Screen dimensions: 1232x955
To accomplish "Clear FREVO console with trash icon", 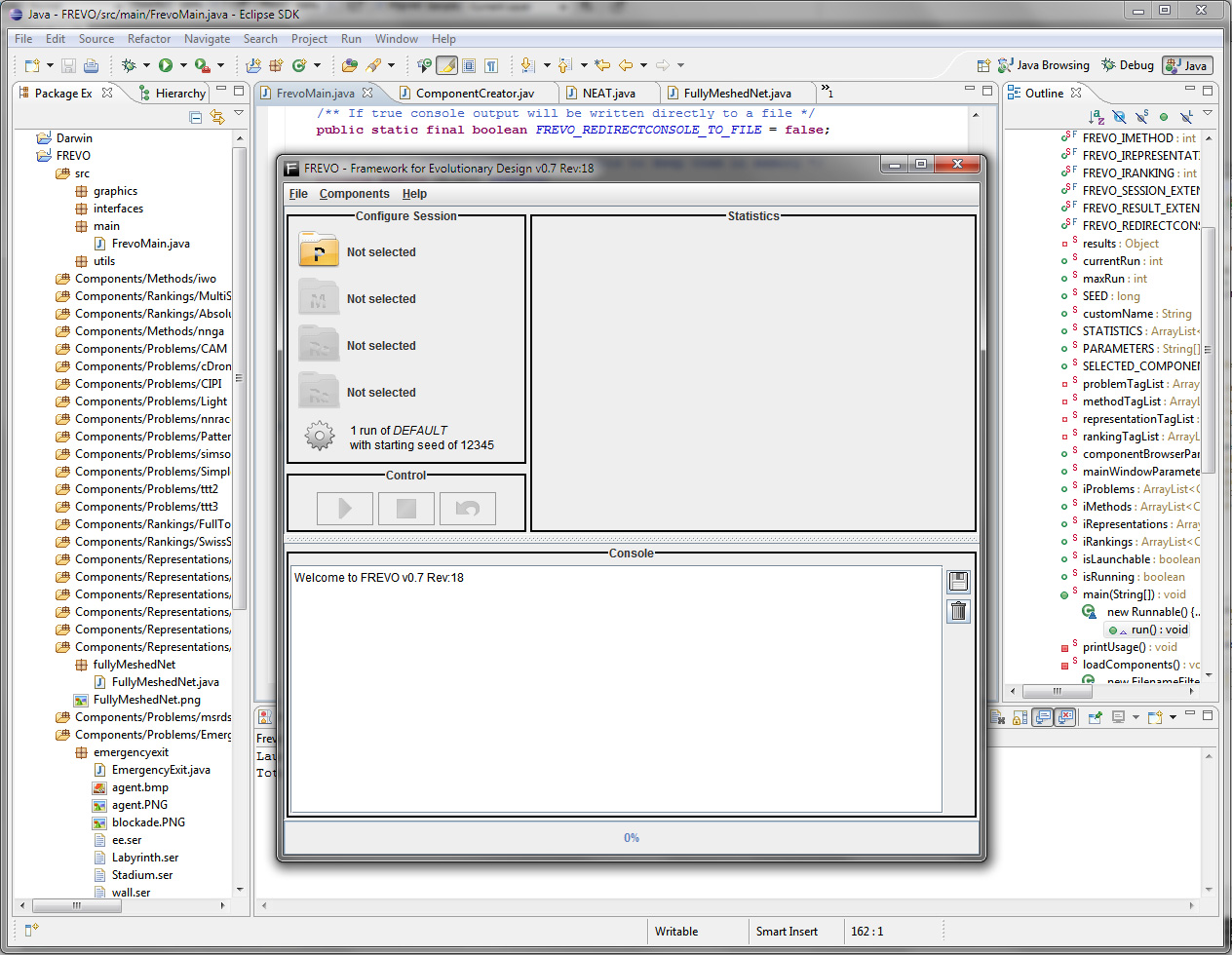I will click(958, 611).
